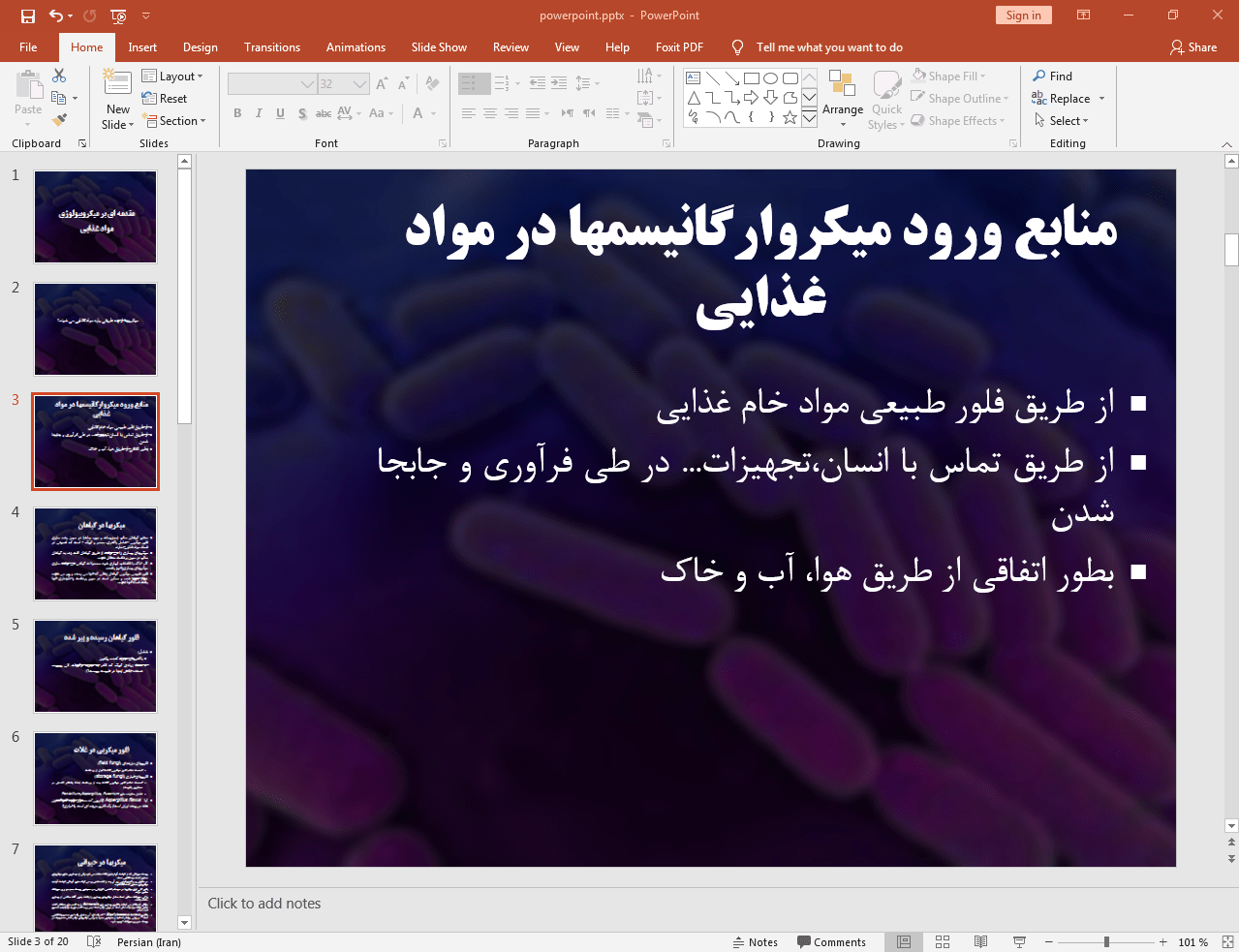Viewport: 1239px width, 952px height.
Task: Expand the Replace options arrow
Action: pyautogui.click(x=1101, y=99)
